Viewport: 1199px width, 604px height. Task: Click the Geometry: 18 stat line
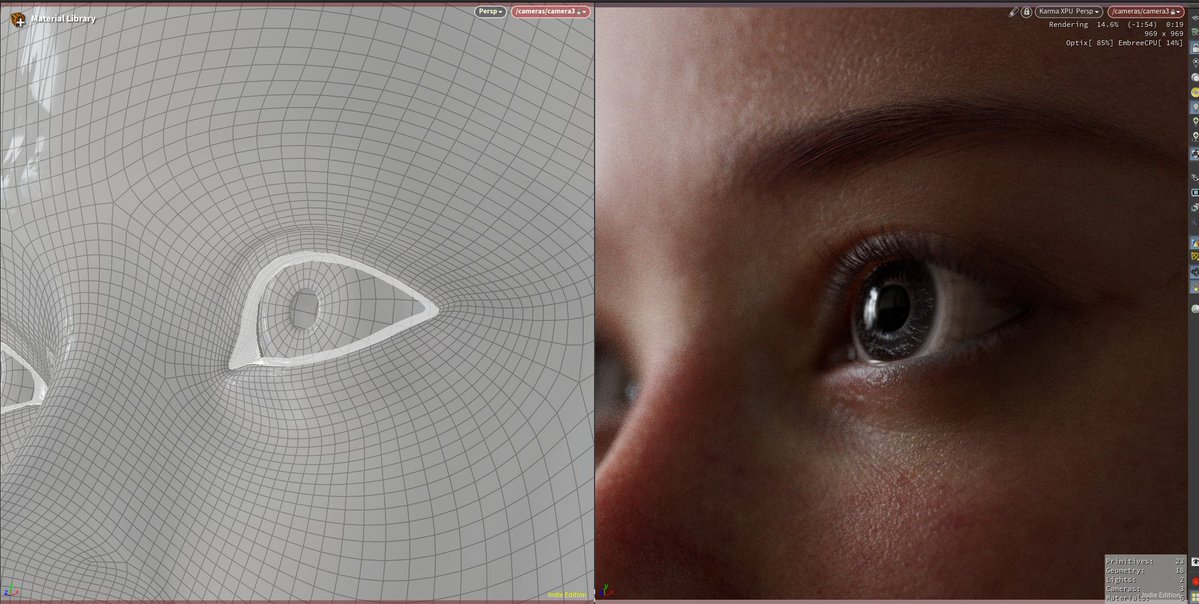[1145, 570]
